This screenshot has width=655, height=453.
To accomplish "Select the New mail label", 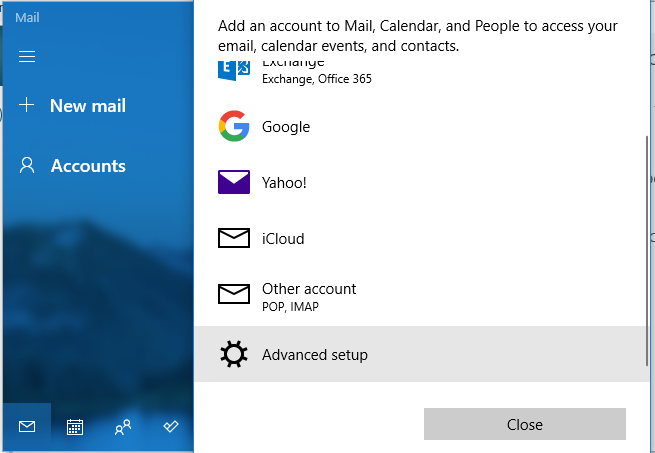I will tap(88, 105).
